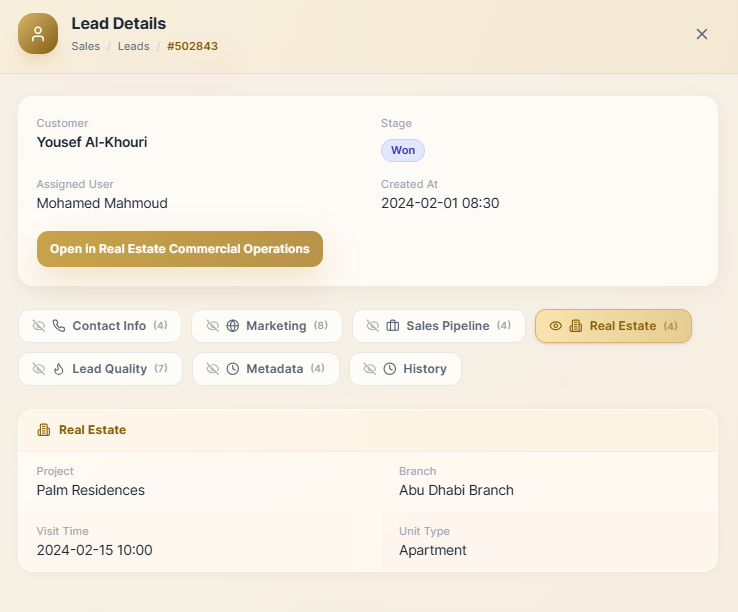Select visit time 2024-02-15 10:00
The width and height of the screenshot is (738, 612).
click(95, 550)
